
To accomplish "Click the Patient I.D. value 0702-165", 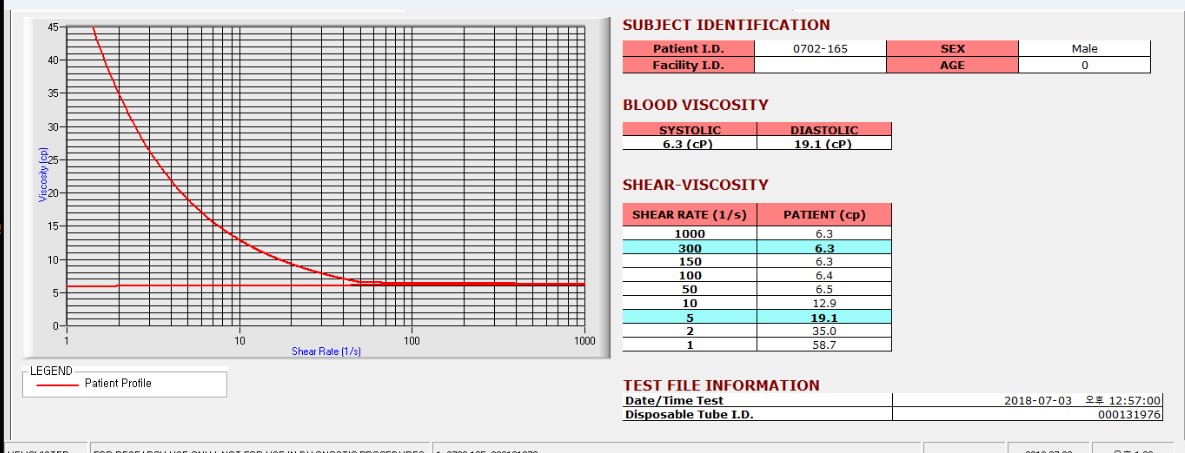I will (820, 48).
